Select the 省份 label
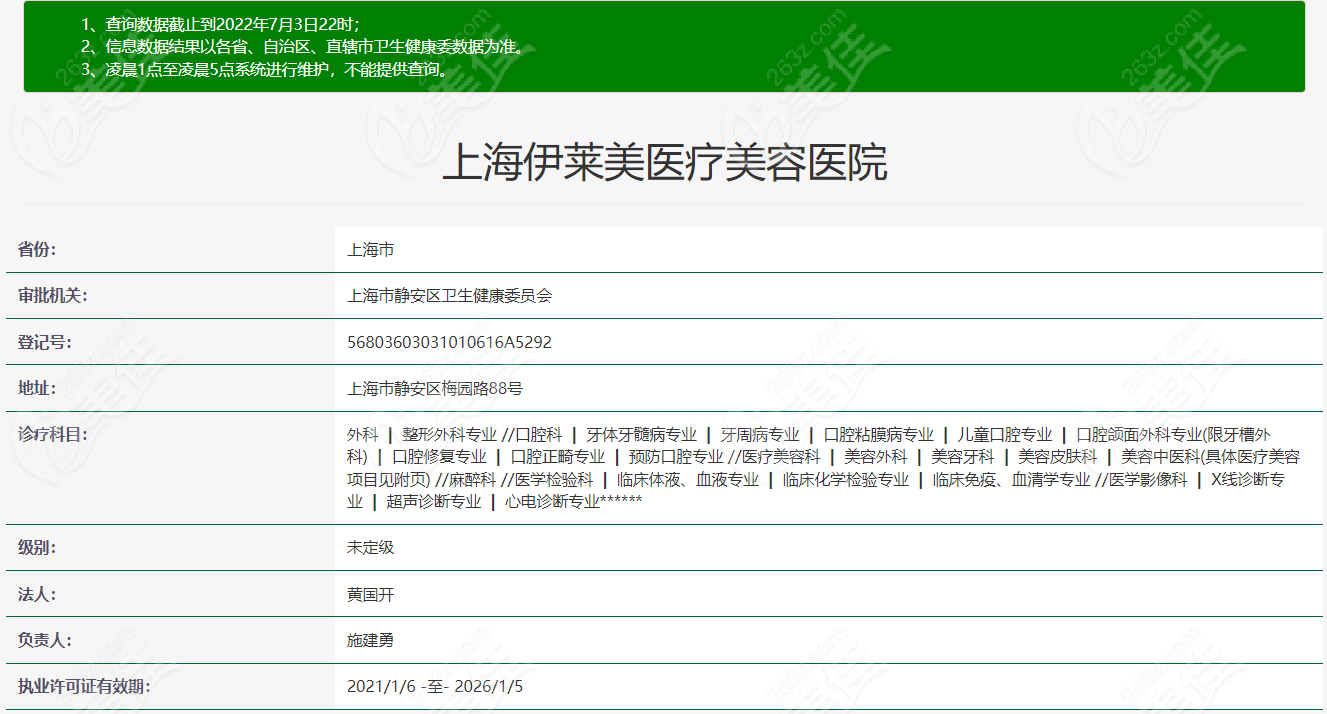 [37, 249]
